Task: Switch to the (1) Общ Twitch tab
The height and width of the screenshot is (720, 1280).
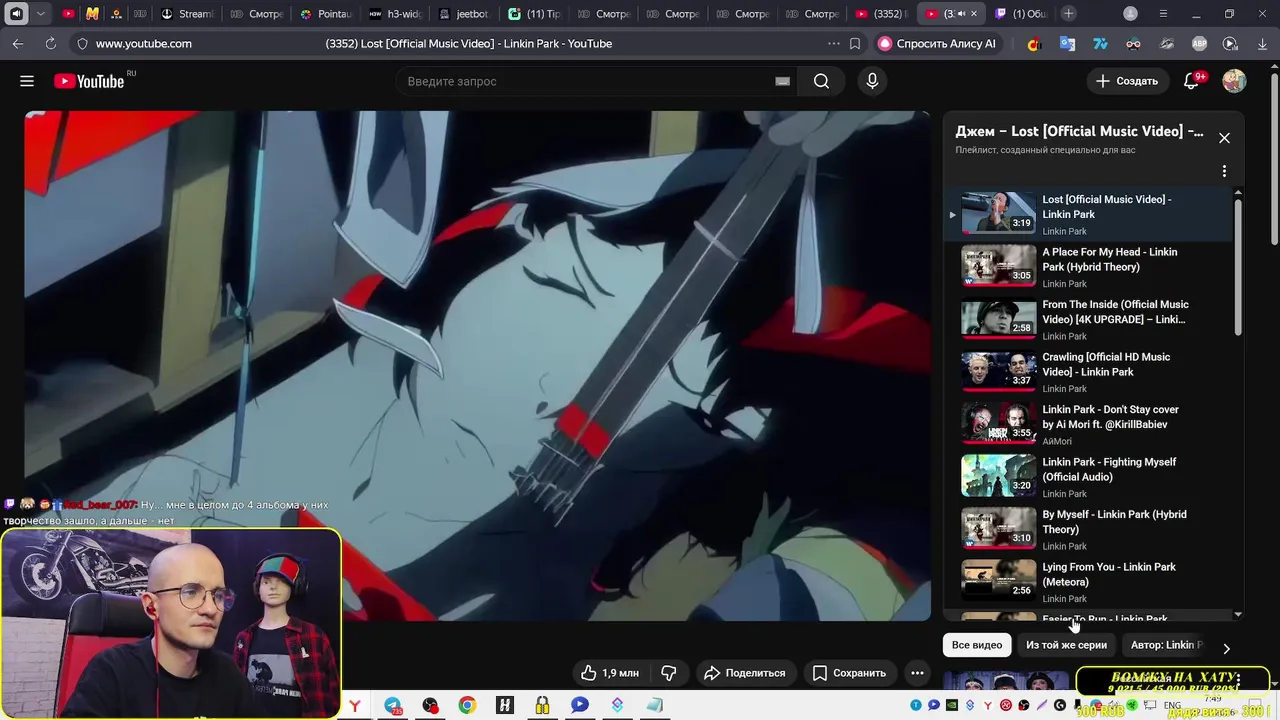Action: click(1020, 14)
